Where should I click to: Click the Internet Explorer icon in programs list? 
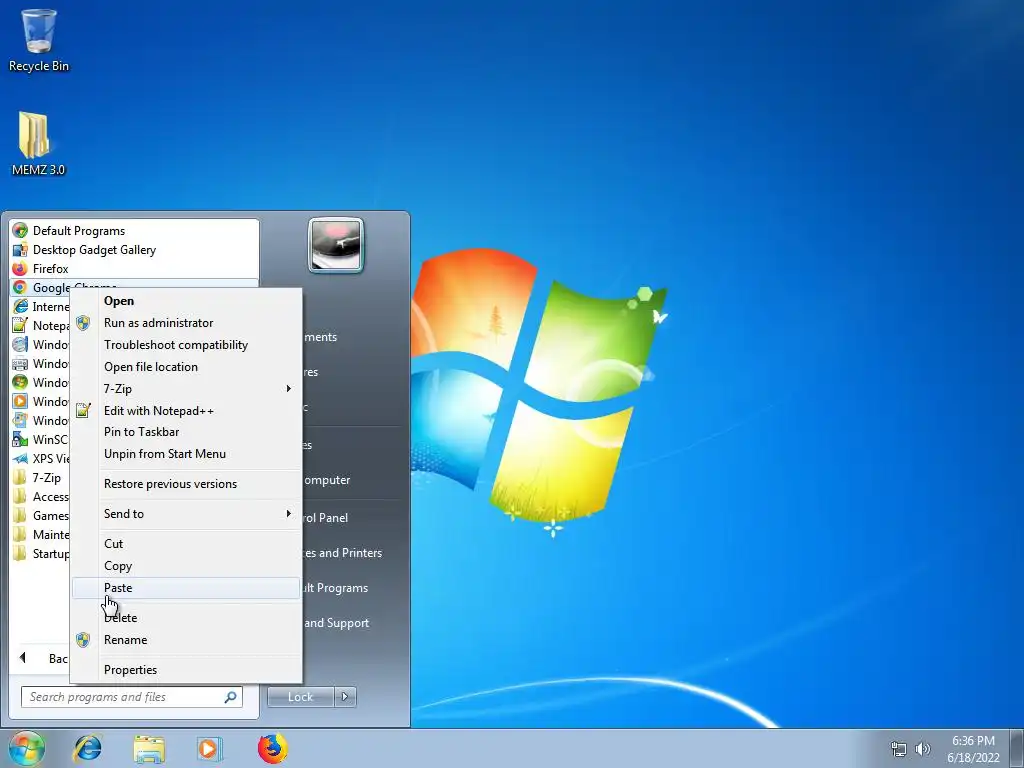(20, 306)
